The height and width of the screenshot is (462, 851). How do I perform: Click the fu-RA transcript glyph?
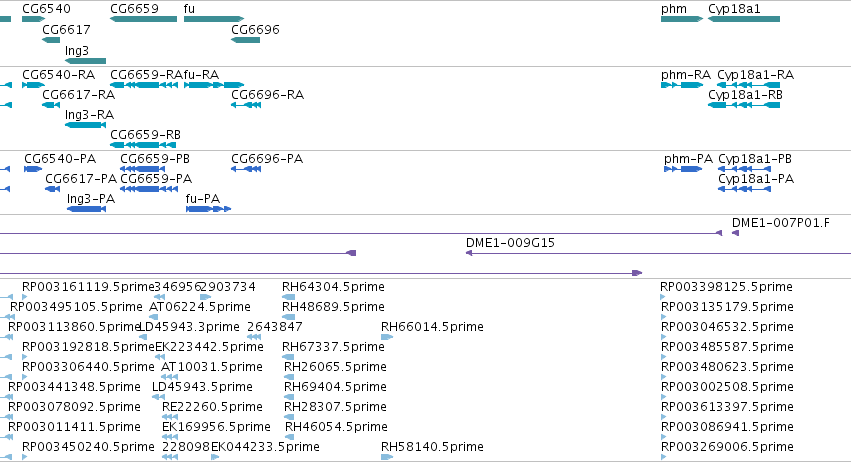pyautogui.click(x=214, y=85)
